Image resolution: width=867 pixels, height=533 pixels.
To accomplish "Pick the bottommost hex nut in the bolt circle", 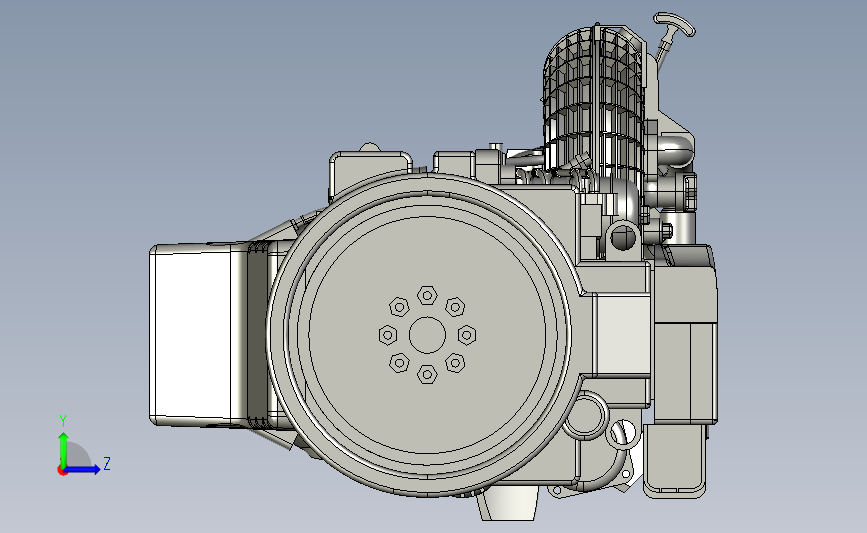I will tap(427, 374).
